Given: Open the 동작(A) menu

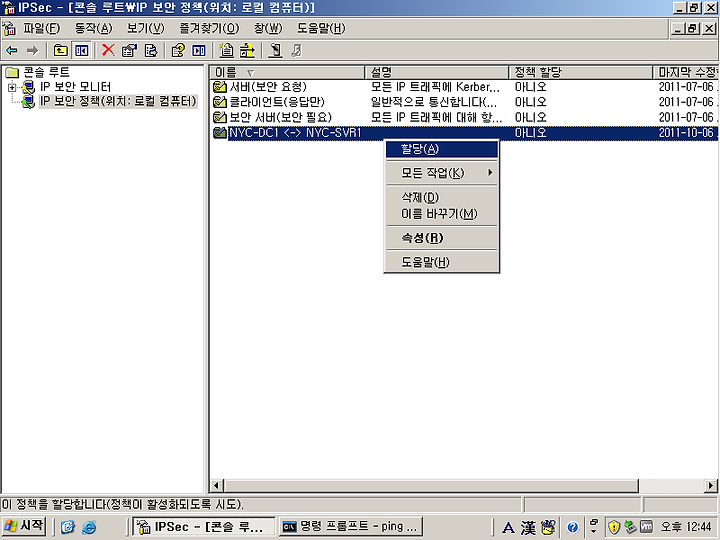Looking at the screenshot, I should pos(94,28).
